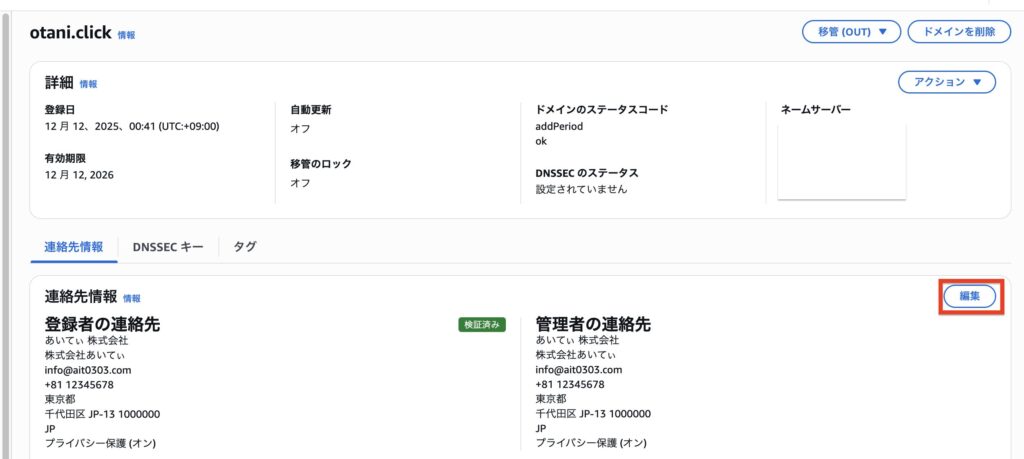Click the オフ value under 自動更新
The image size is (1024, 459).
click(x=300, y=129)
